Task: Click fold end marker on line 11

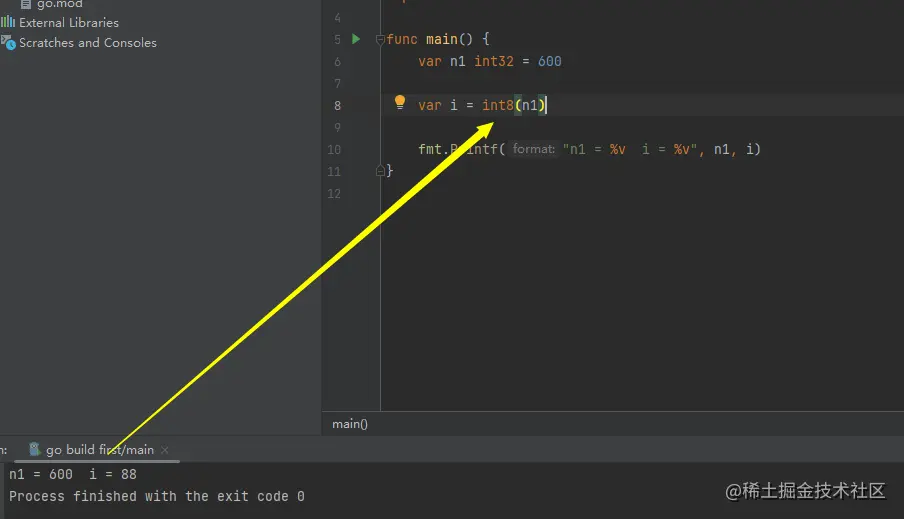Action: (380, 171)
